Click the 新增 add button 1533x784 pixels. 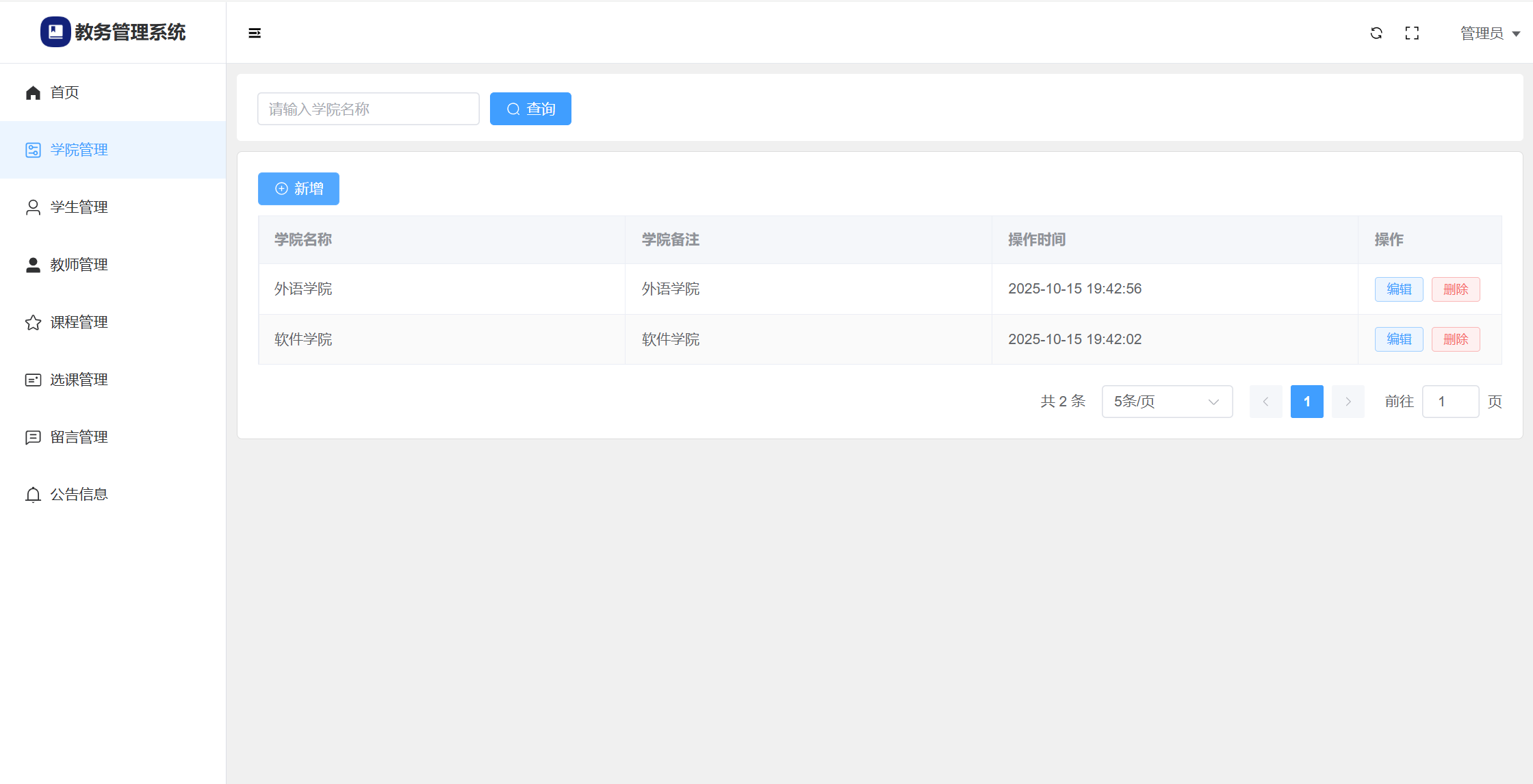pos(298,189)
